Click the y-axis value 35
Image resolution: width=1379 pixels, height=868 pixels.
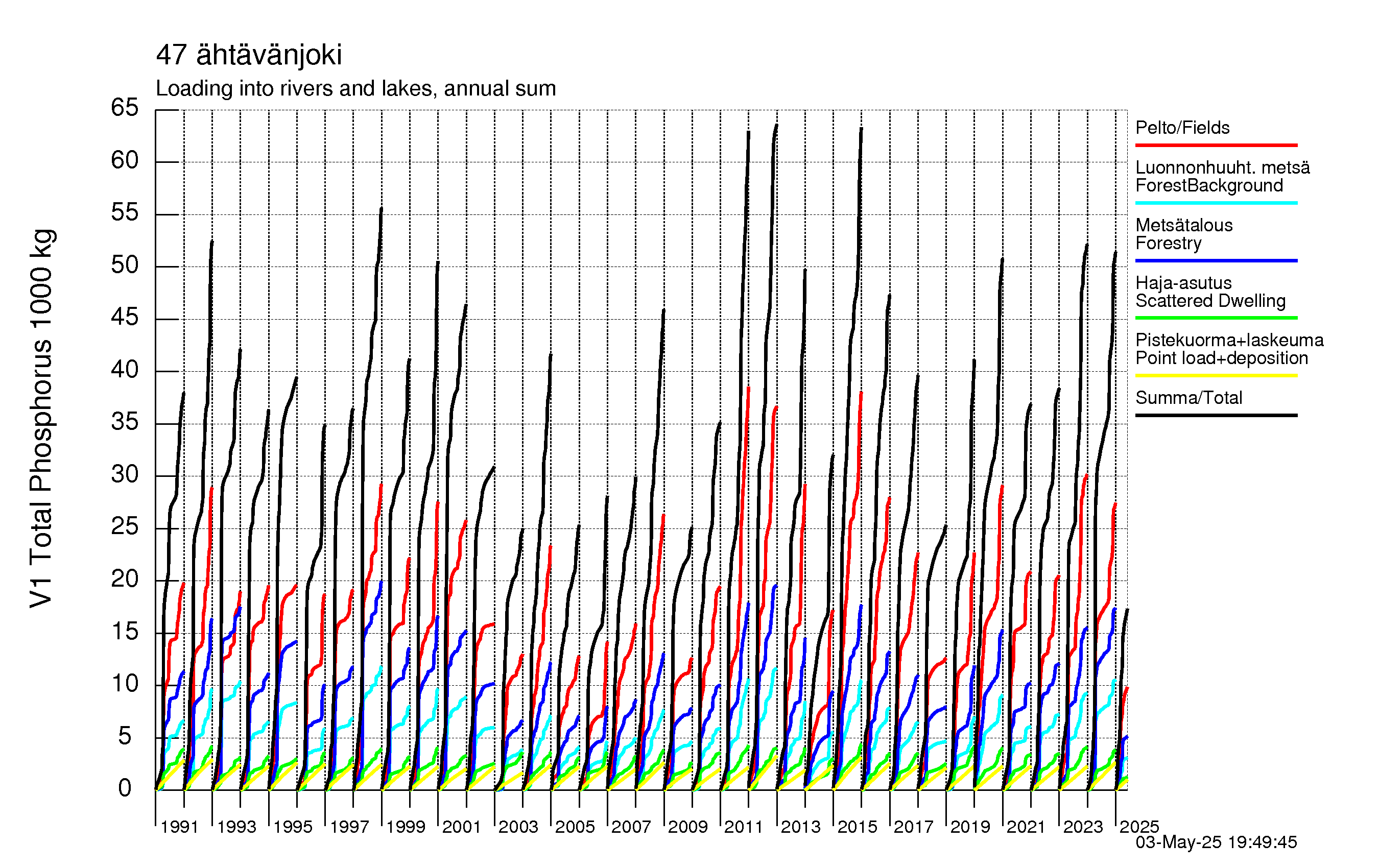(x=125, y=422)
